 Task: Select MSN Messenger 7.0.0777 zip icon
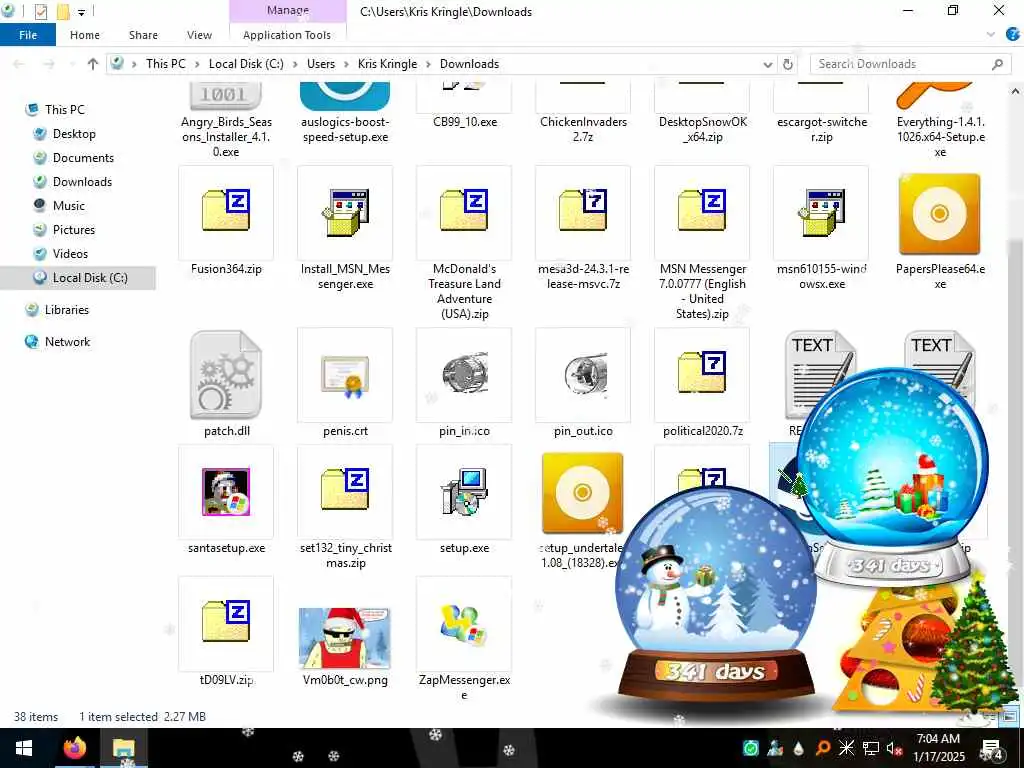(x=702, y=210)
